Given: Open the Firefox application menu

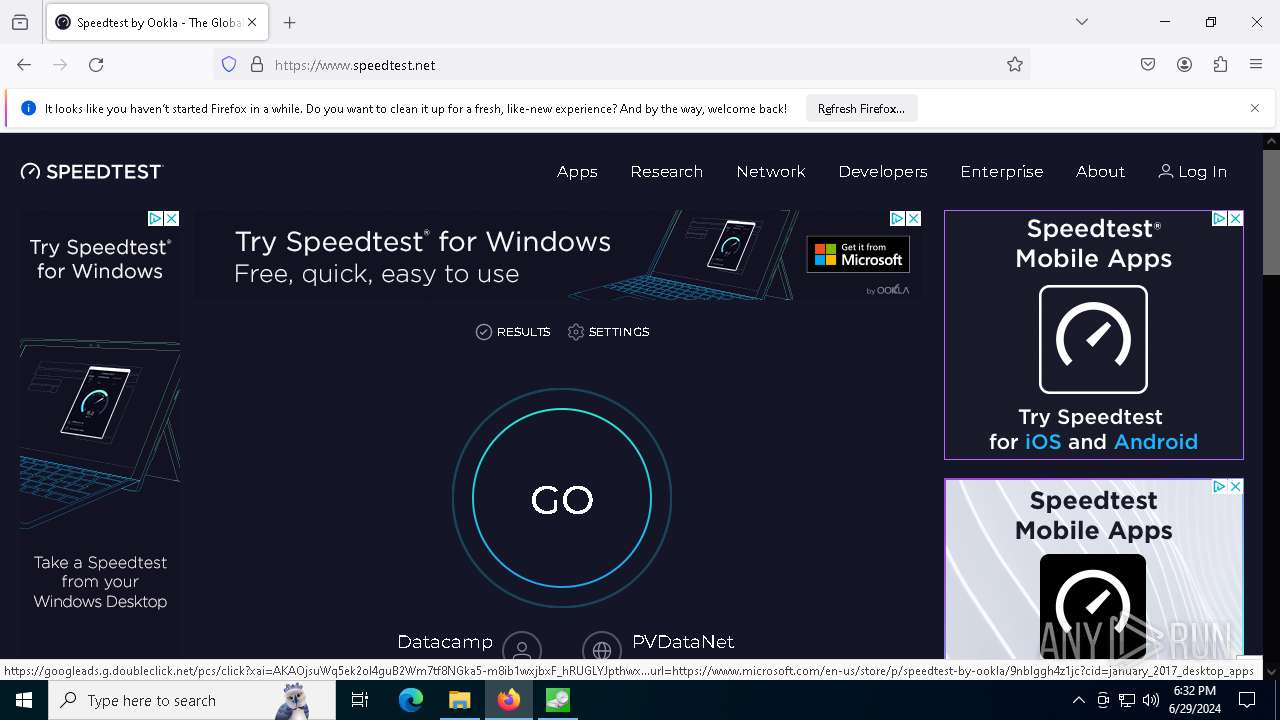Looking at the screenshot, I should pyautogui.click(x=1256, y=65).
